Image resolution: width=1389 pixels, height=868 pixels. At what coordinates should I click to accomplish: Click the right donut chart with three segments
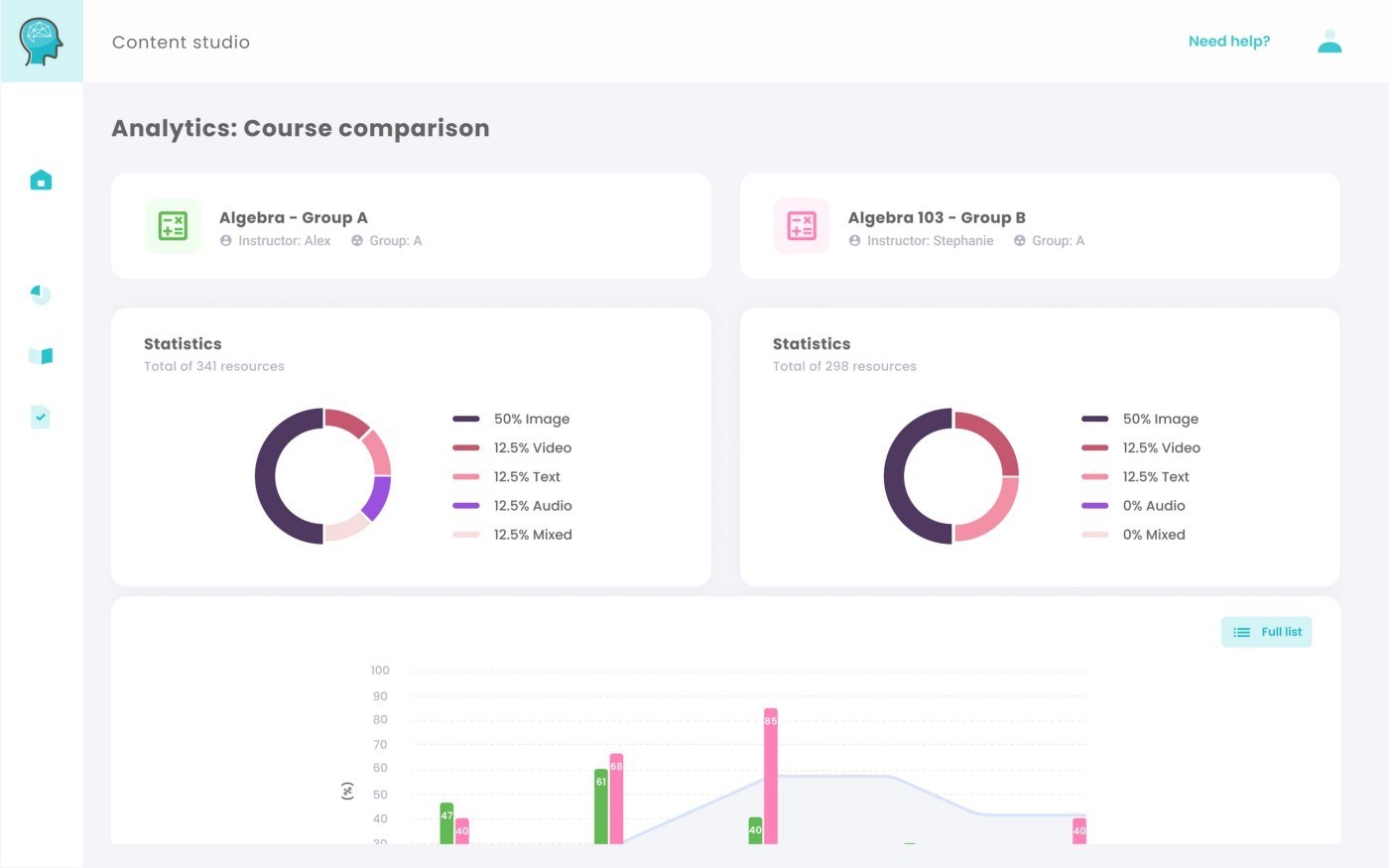coord(951,476)
